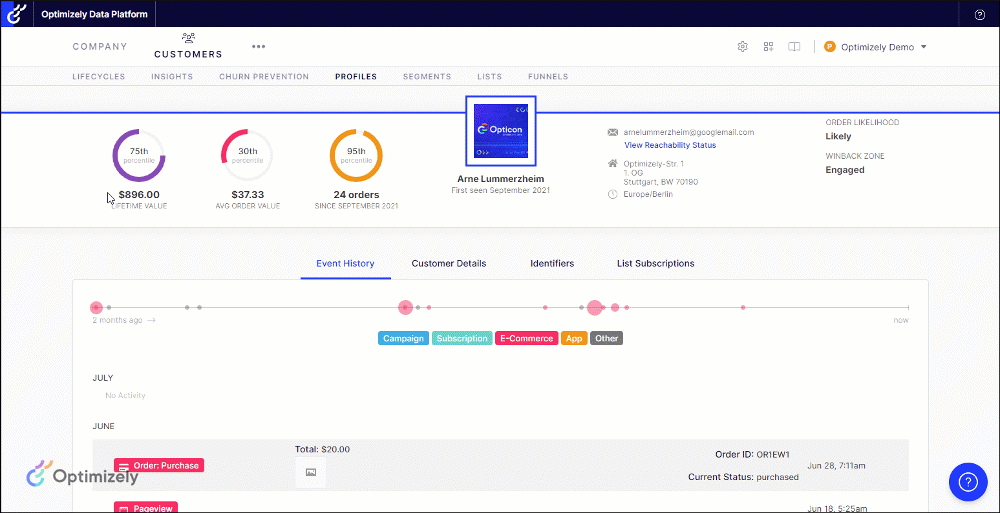Click the $896.00 lifetime value
The height and width of the screenshot is (513, 1000).
click(139, 195)
